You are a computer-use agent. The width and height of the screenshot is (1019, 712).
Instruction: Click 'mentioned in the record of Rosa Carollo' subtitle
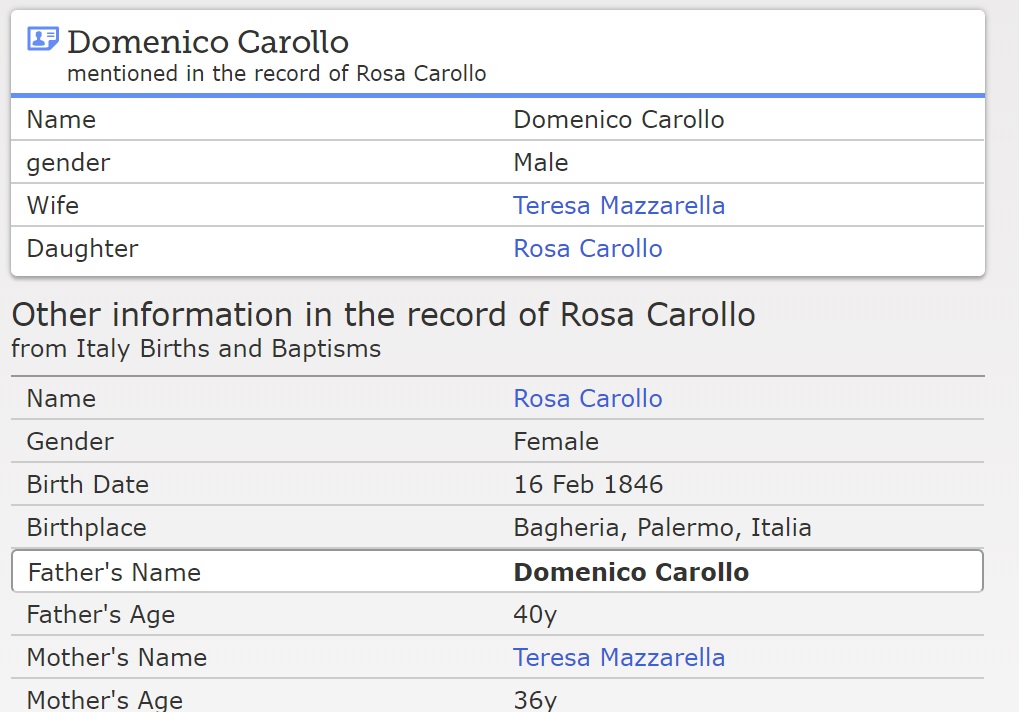276,74
